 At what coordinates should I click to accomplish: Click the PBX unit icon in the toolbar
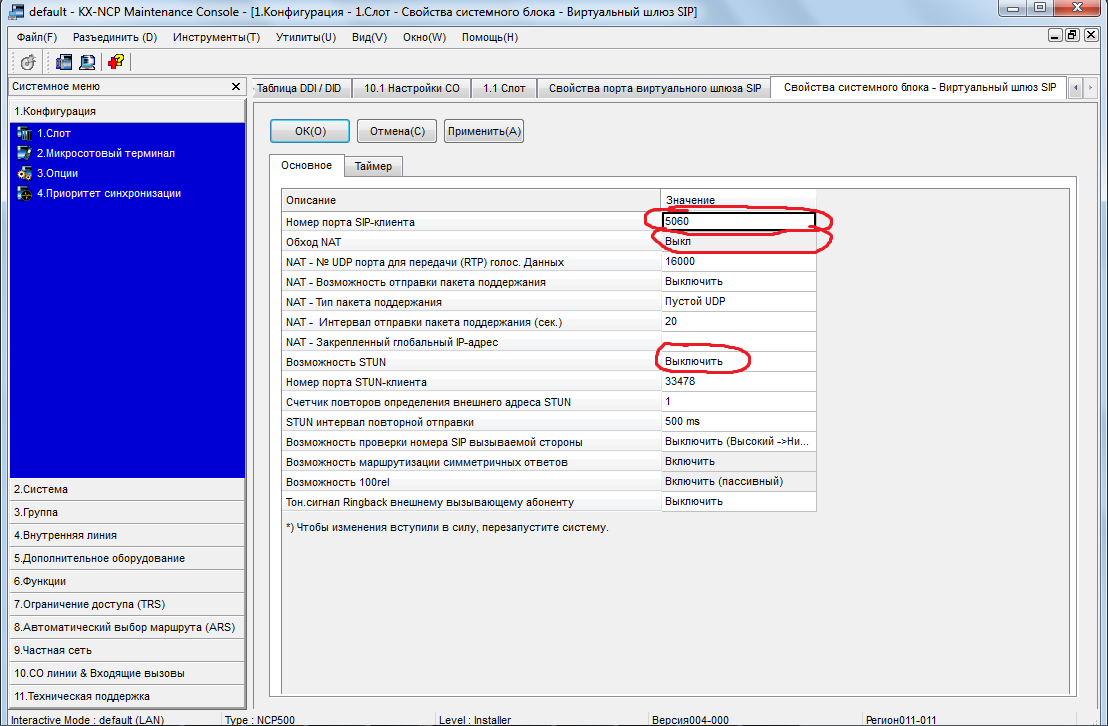65,62
